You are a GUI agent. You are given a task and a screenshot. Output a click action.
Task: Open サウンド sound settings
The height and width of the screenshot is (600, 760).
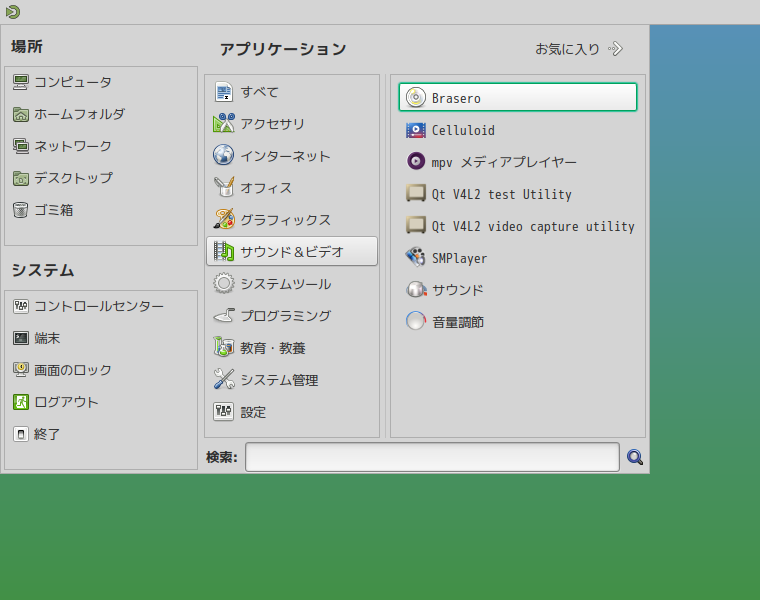click(518, 290)
